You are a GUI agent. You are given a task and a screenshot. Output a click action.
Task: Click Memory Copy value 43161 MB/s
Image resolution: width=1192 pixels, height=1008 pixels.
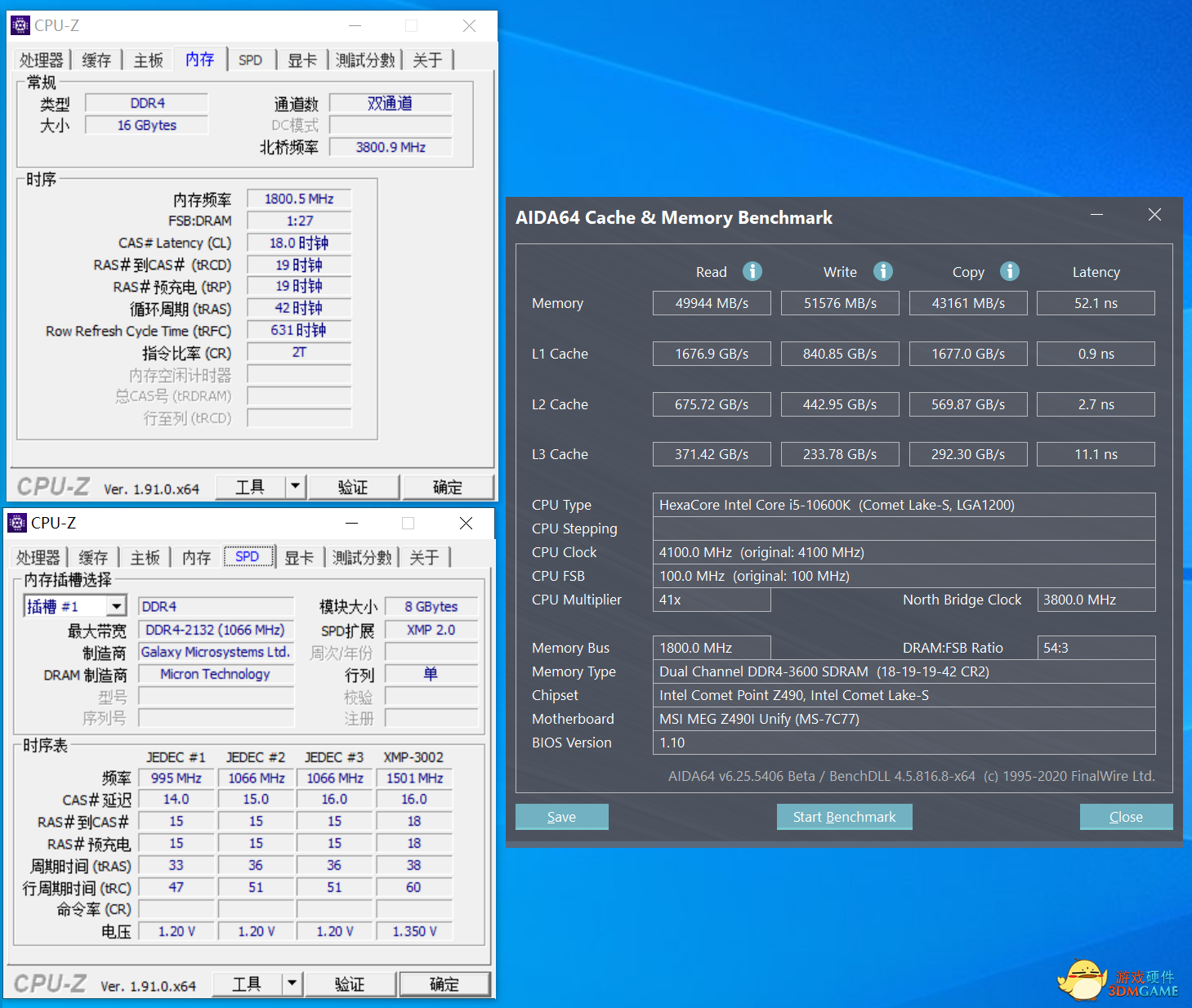pyautogui.click(x=968, y=303)
